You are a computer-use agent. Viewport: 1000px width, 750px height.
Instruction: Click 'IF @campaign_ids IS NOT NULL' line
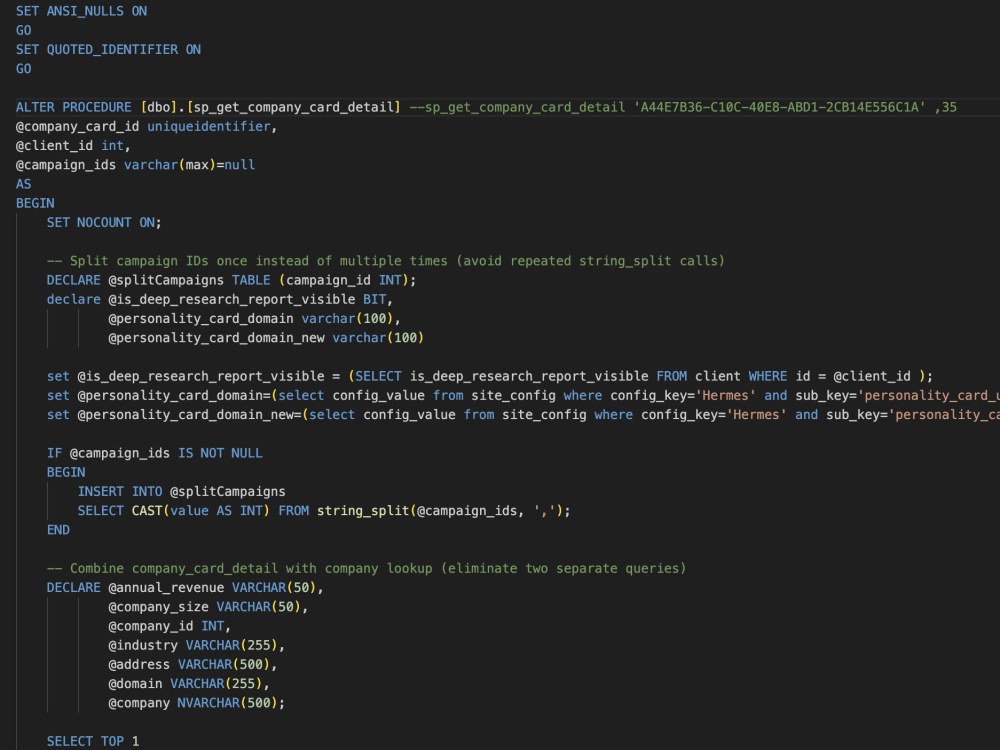[154, 453]
